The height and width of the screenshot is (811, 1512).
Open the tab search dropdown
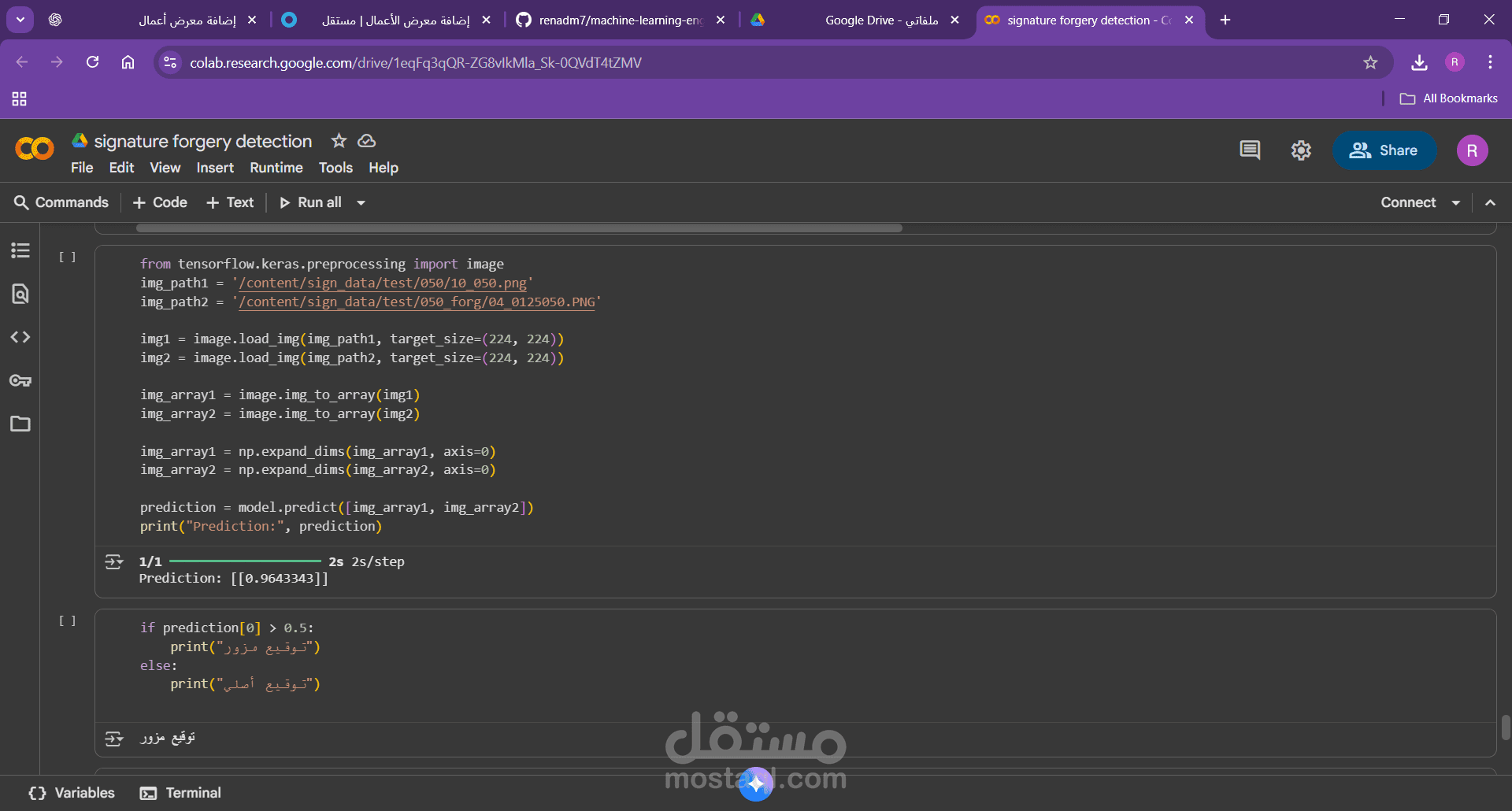tap(20, 20)
